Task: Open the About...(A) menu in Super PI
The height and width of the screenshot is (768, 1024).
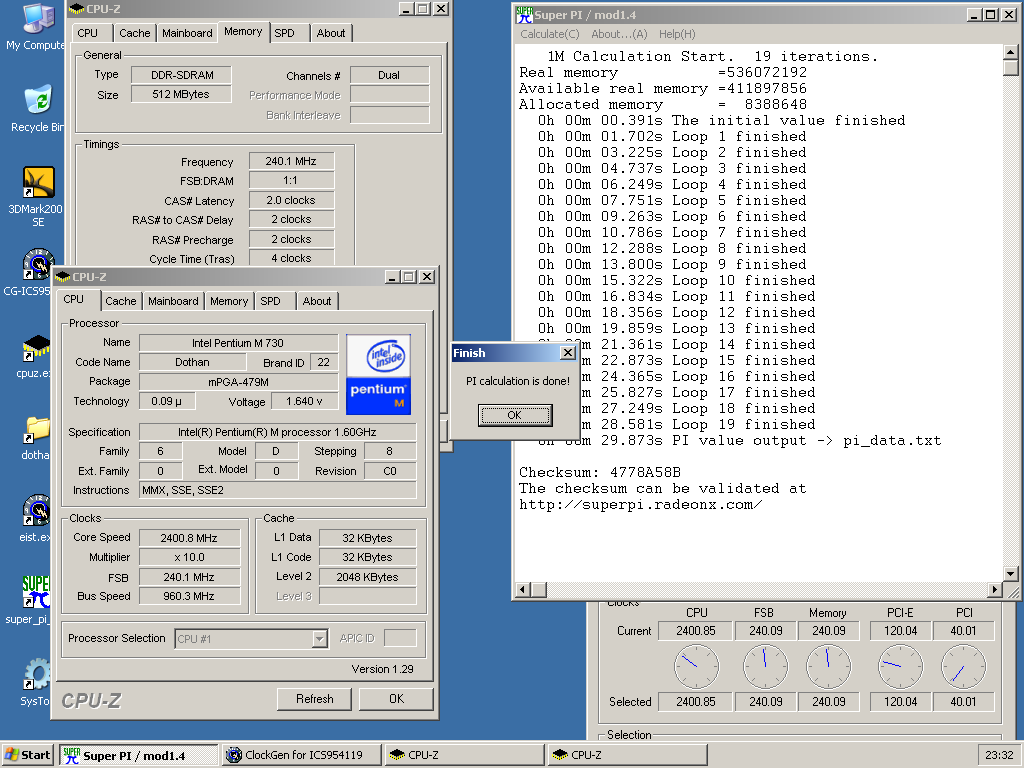Action: [x=619, y=34]
